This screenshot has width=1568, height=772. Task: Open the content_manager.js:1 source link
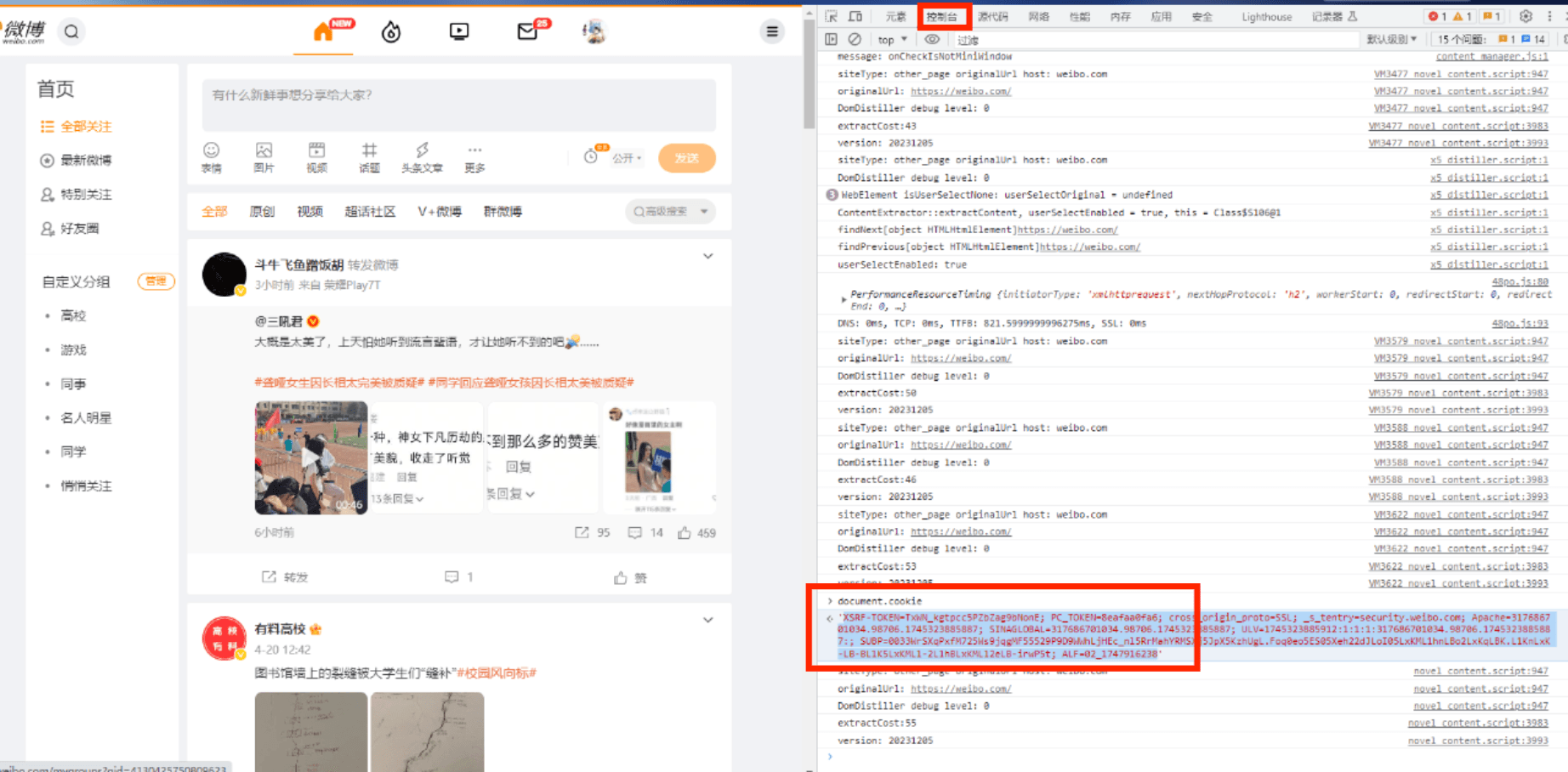[x=1491, y=56]
